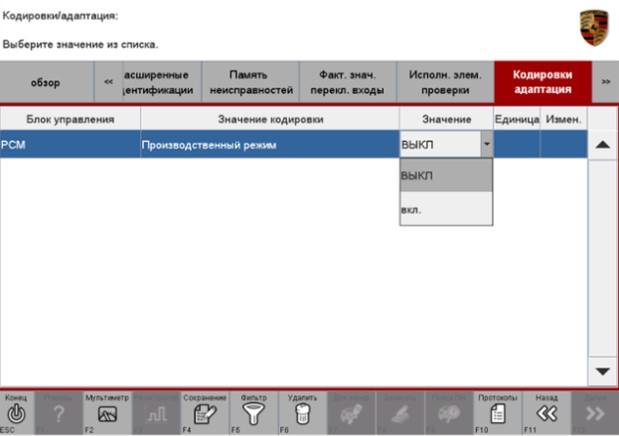Collapse the Значение combo box arrow
The image size is (619, 436).
click(486, 145)
